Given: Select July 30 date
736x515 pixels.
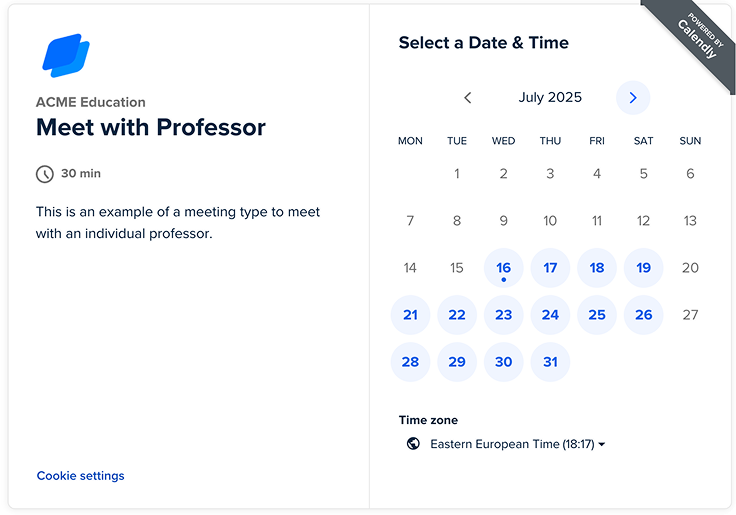Looking at the screenshot, I should (503, 362).
